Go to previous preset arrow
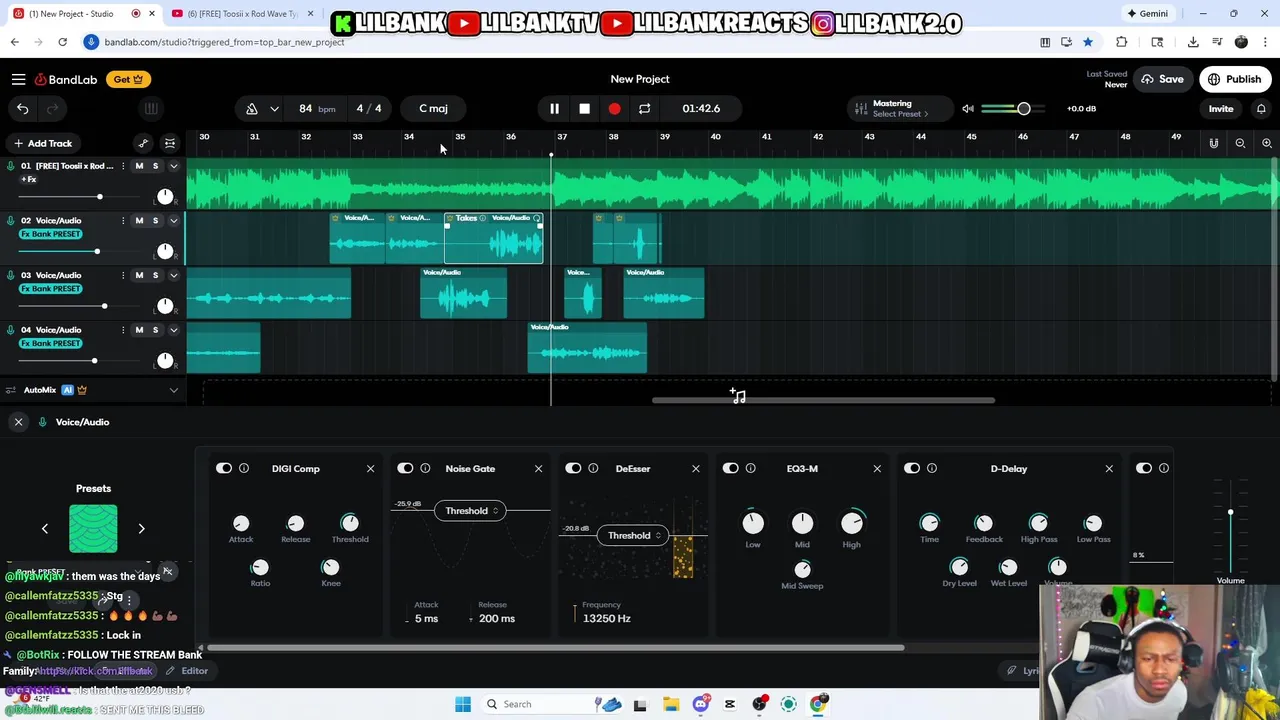The width and height of the screenshot is (1280, 720). 45,528
